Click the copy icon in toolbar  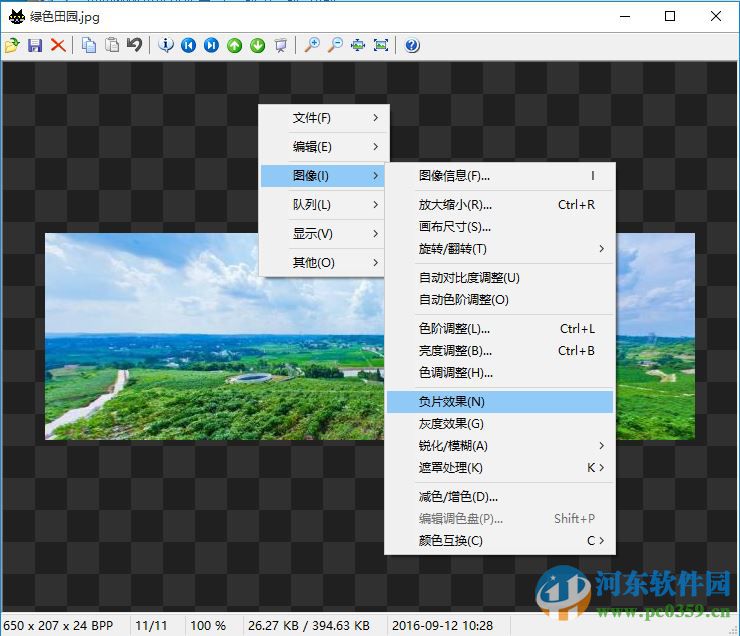89,45
